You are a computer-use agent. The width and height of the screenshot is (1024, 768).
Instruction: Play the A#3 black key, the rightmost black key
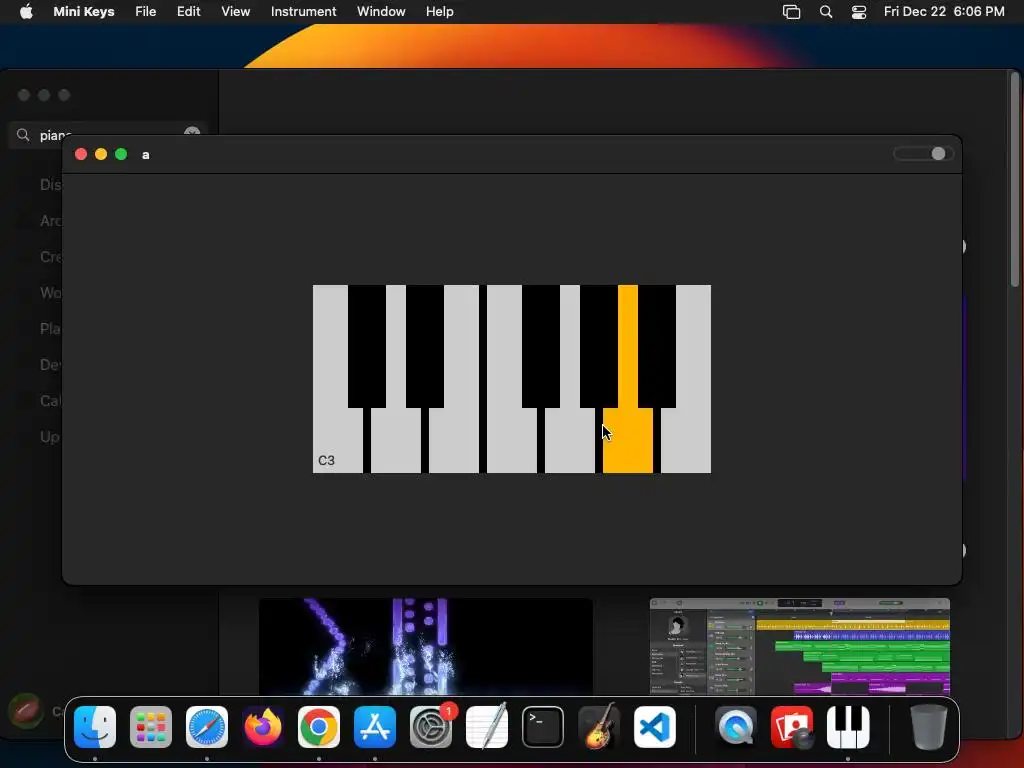coord(657,346)
